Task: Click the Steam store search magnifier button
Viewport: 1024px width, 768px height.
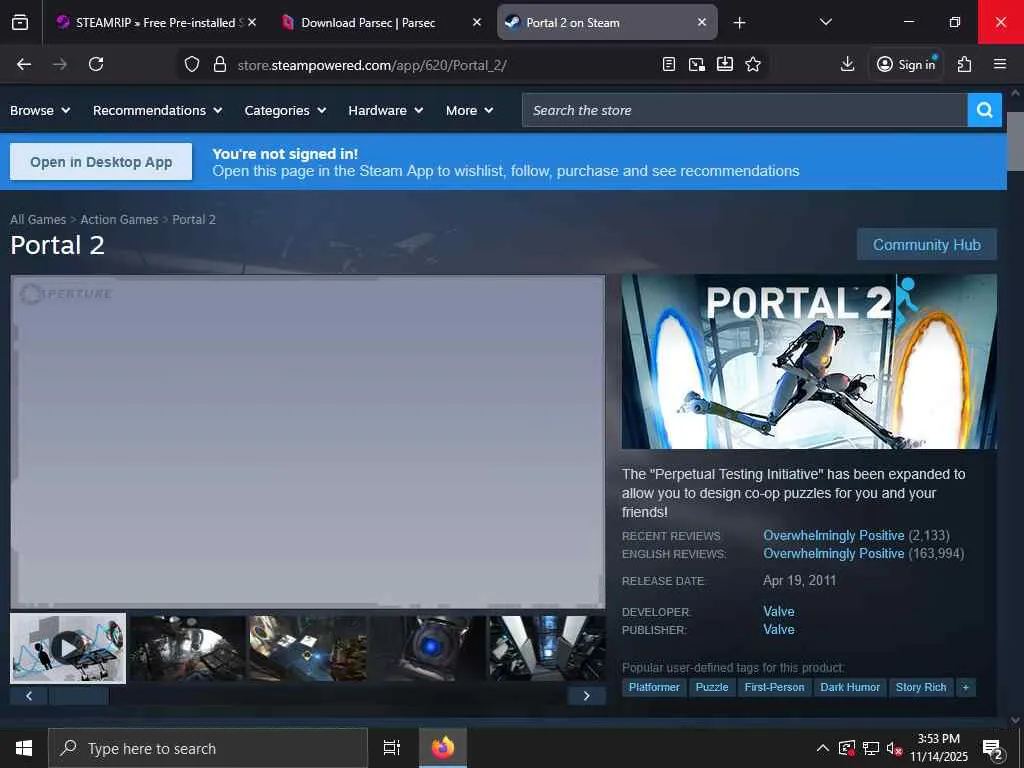Action: pyautogui.click(x=984, y=110)
